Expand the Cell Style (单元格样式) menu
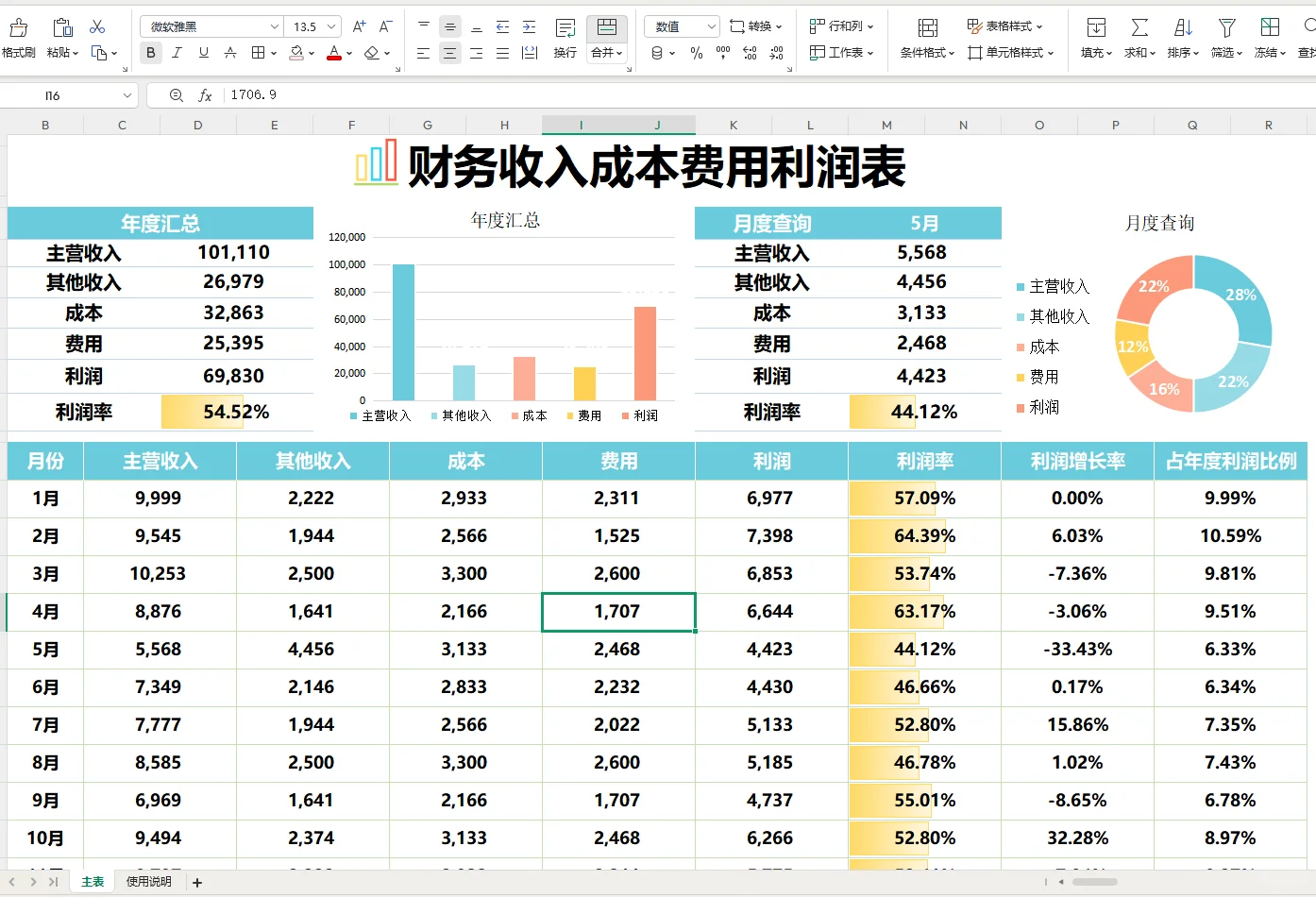The width and height of the screenshot is (1316, 897). pos(1010,53)
